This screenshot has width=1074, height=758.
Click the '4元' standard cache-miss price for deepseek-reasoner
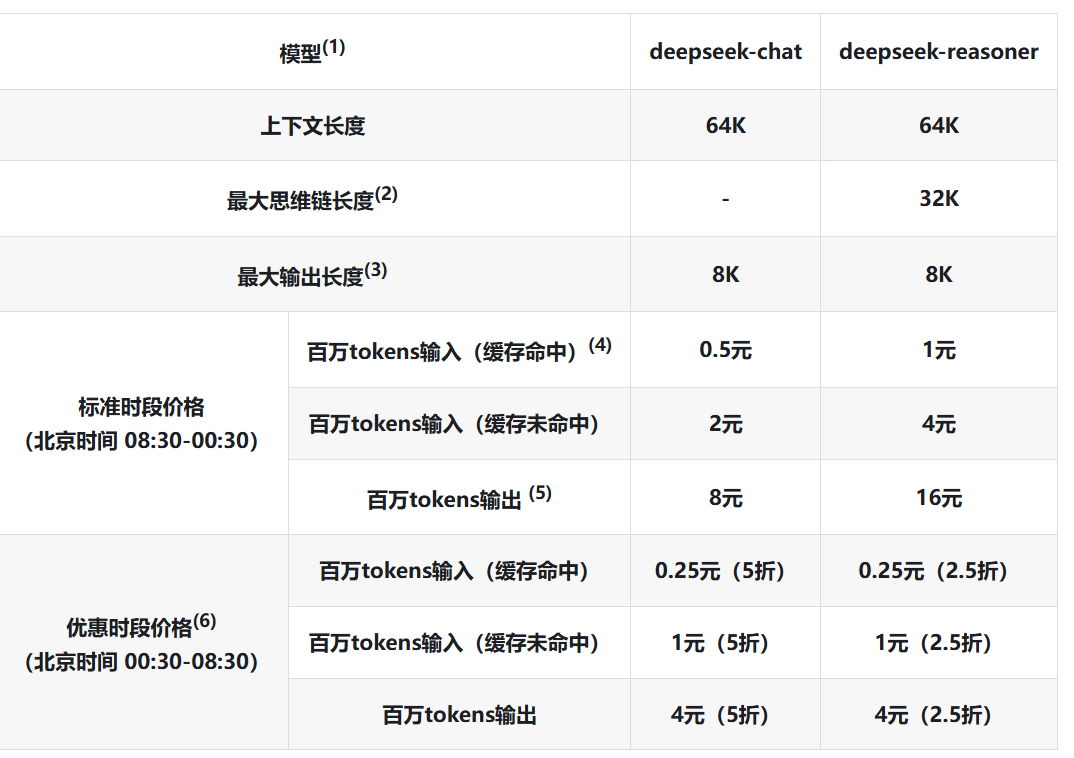938,424
